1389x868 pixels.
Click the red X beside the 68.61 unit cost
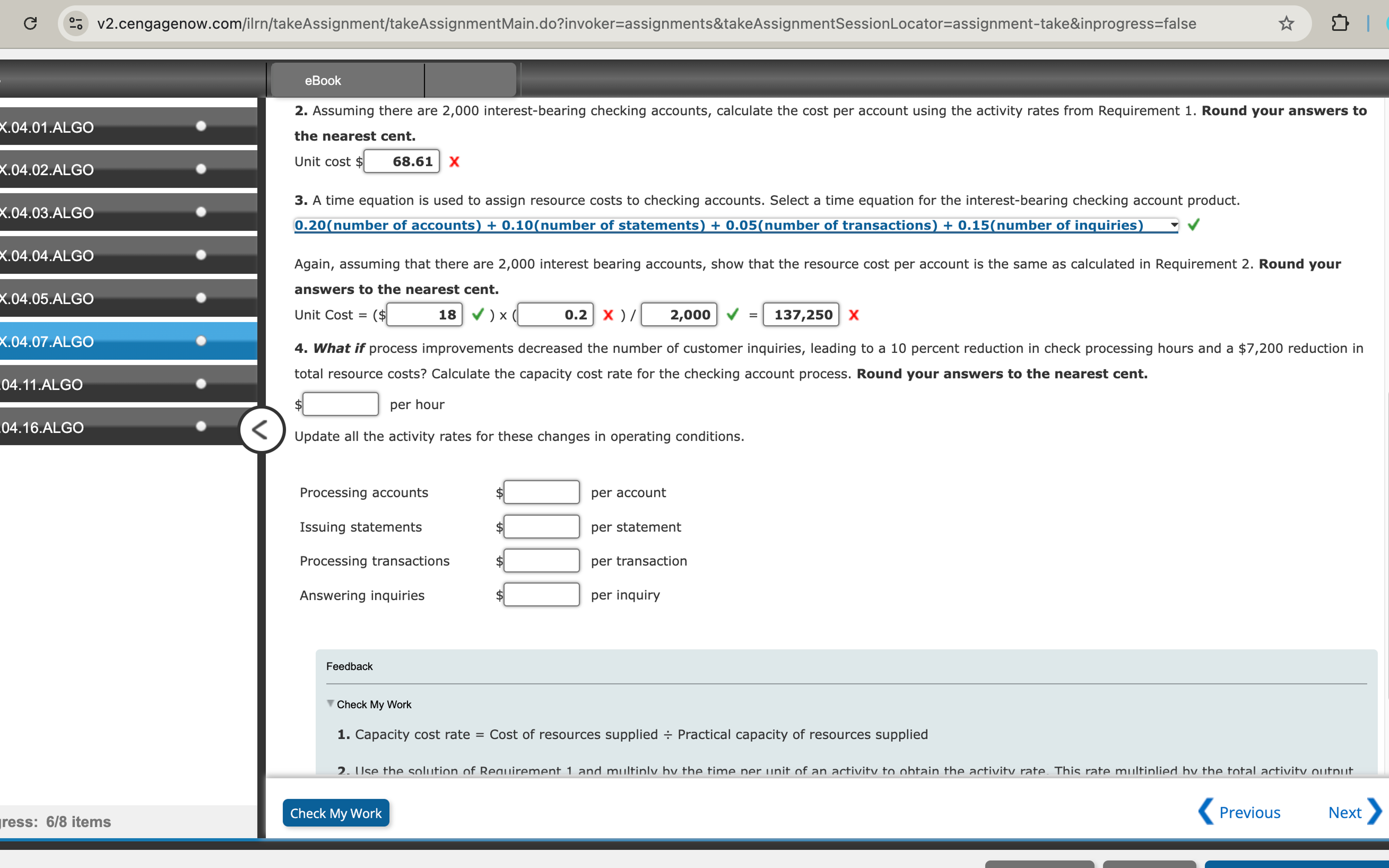pyautogui.click(x=454, y=161)
